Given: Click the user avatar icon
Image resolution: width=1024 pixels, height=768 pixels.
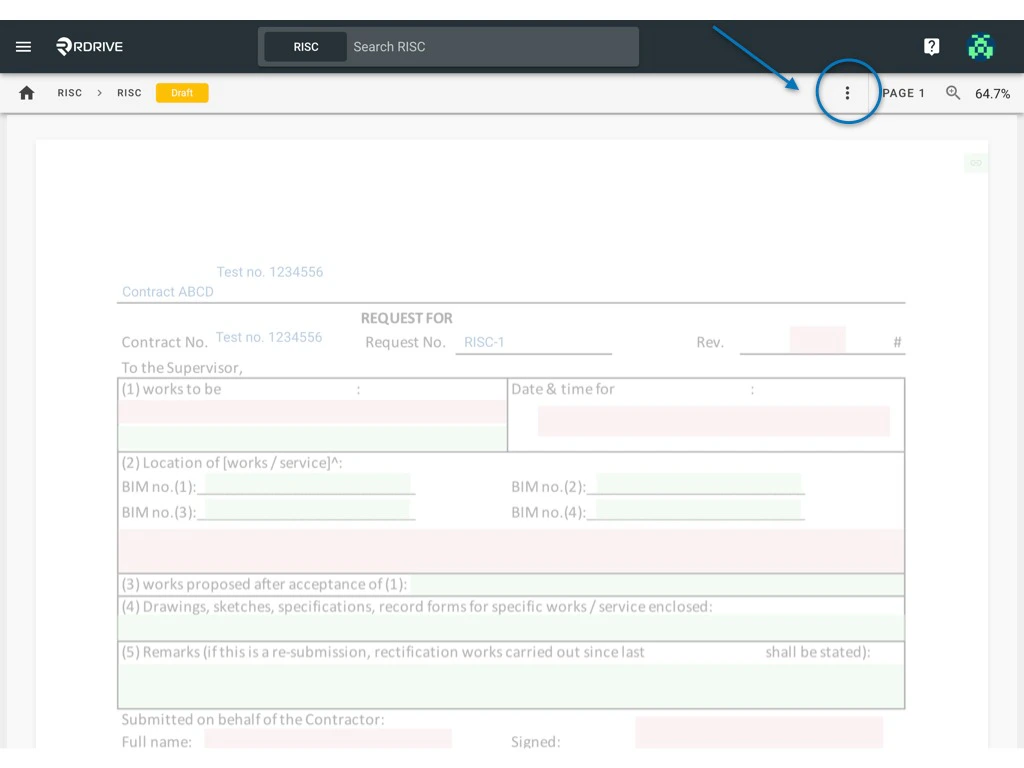Looking at the screenshot, I should 981,46.
